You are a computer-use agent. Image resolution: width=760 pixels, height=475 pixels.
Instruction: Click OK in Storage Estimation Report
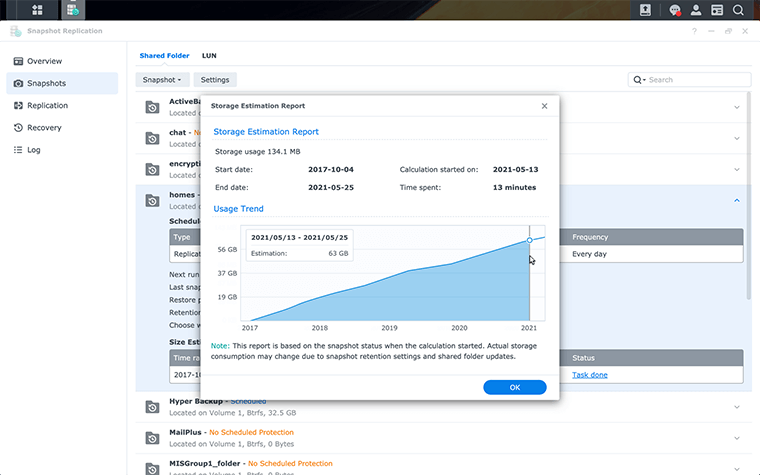(x=514, y=387)
